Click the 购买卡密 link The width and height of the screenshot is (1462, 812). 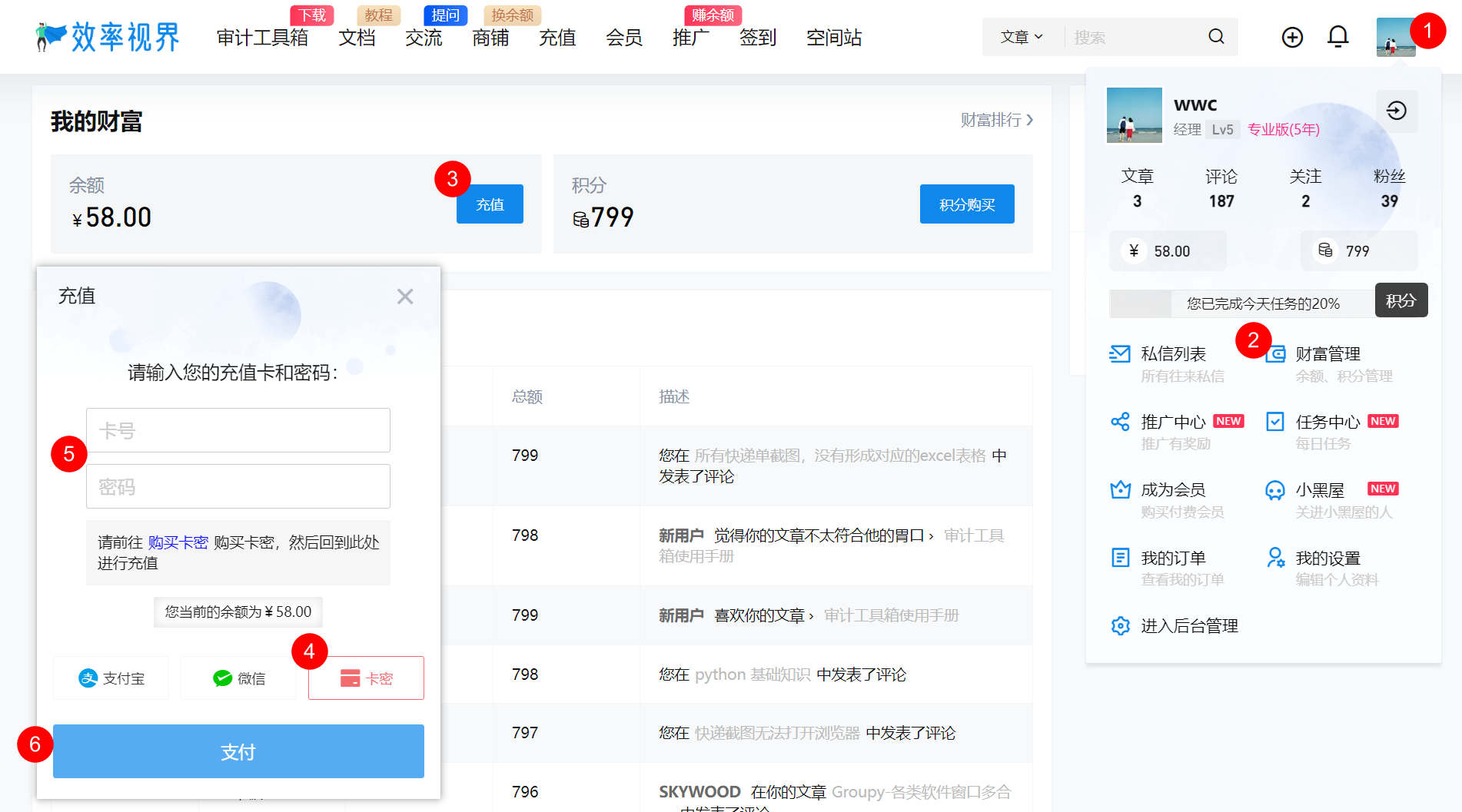tap(178, 542)
